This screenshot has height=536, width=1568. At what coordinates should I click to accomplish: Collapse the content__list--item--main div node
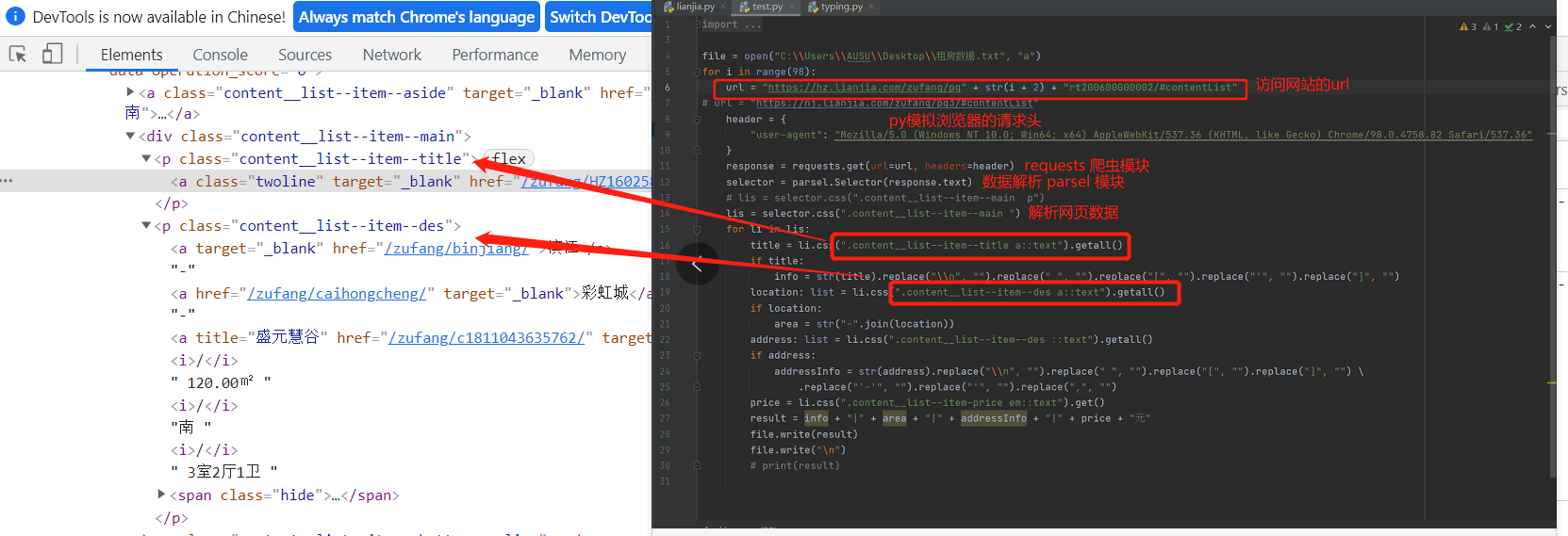pyautogui.click(x=130, y=136)
